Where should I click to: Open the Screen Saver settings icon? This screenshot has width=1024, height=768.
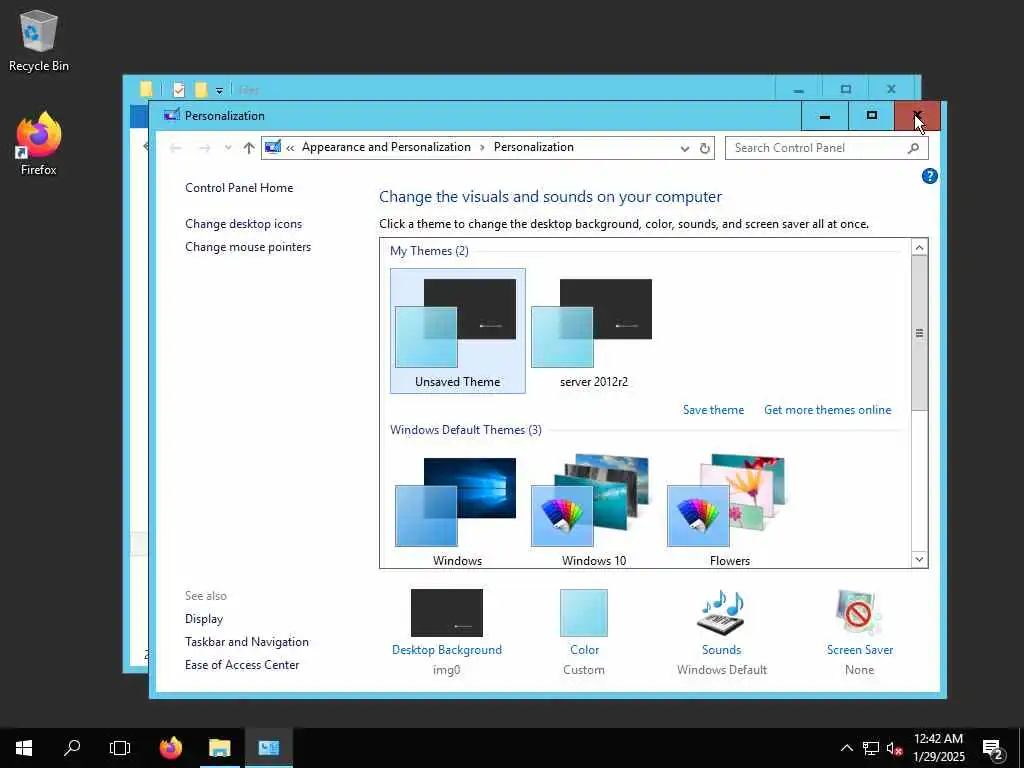859,613
